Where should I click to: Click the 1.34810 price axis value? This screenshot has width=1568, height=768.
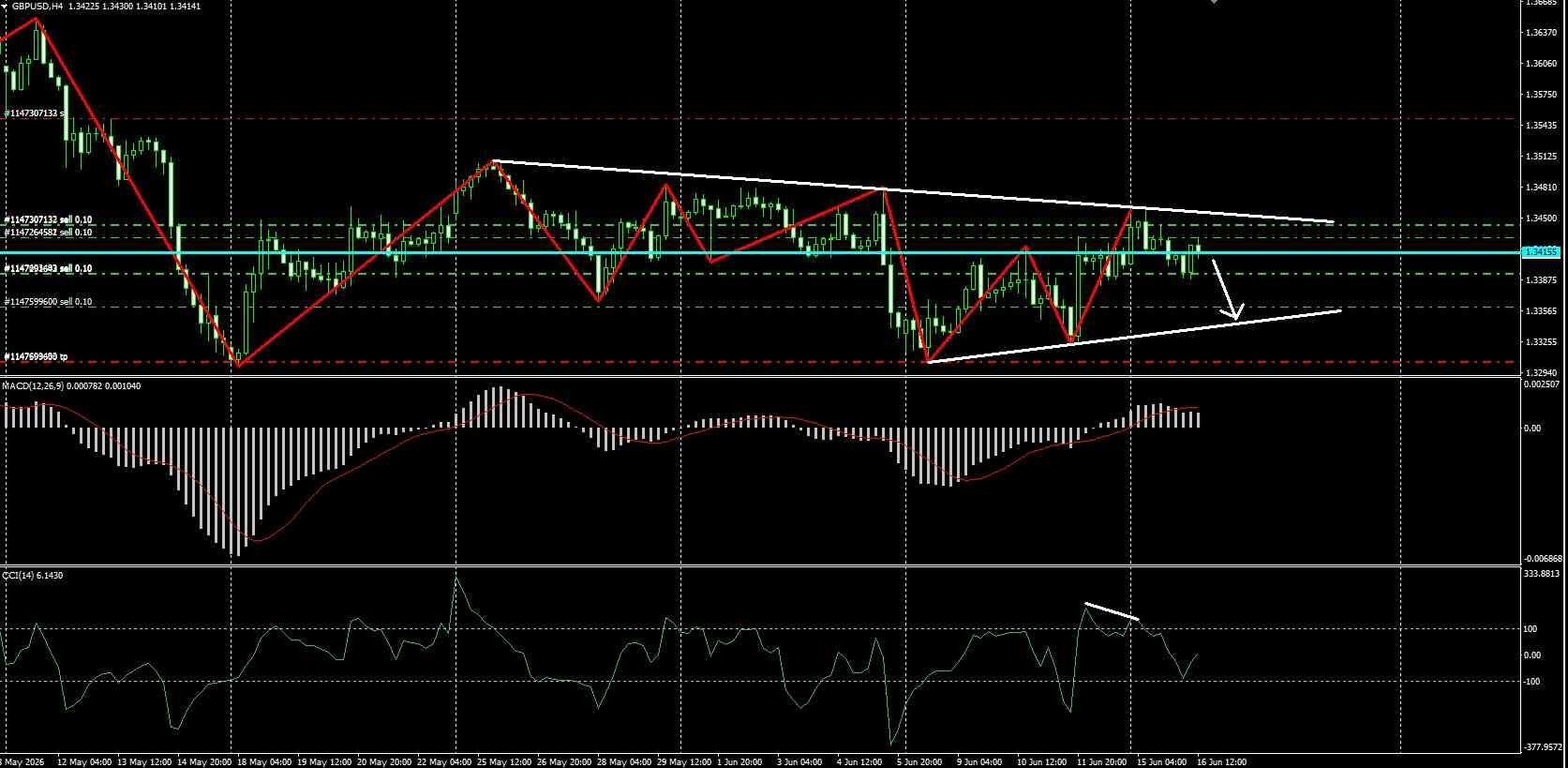coord(1542,188)
